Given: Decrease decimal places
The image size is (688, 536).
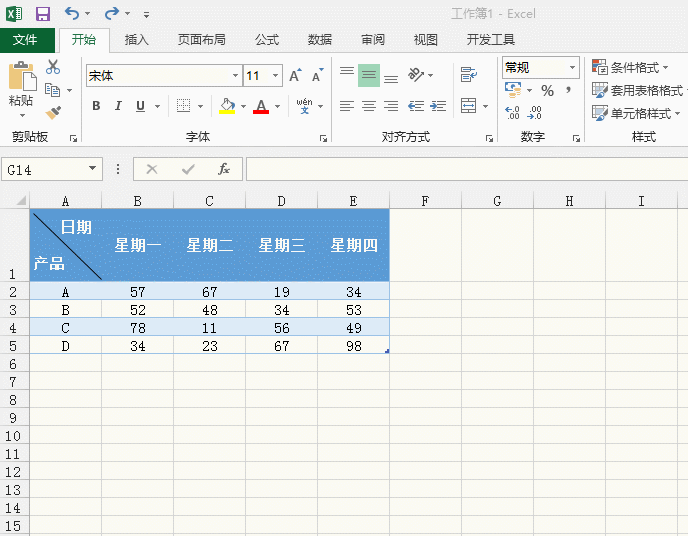Looking at the screenshot, I should [534, 113].
